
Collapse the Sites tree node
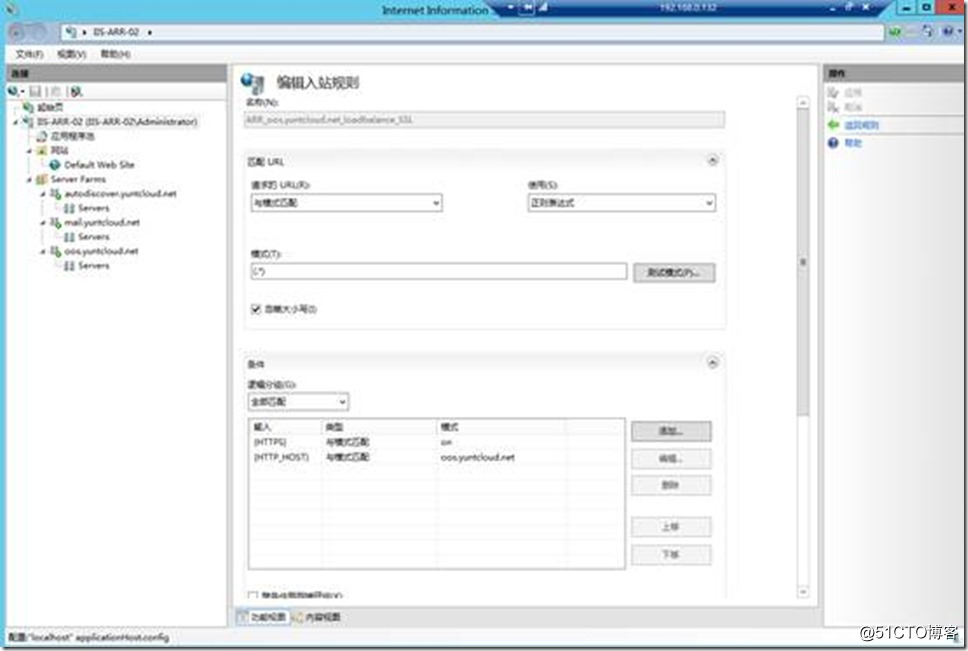29,151
